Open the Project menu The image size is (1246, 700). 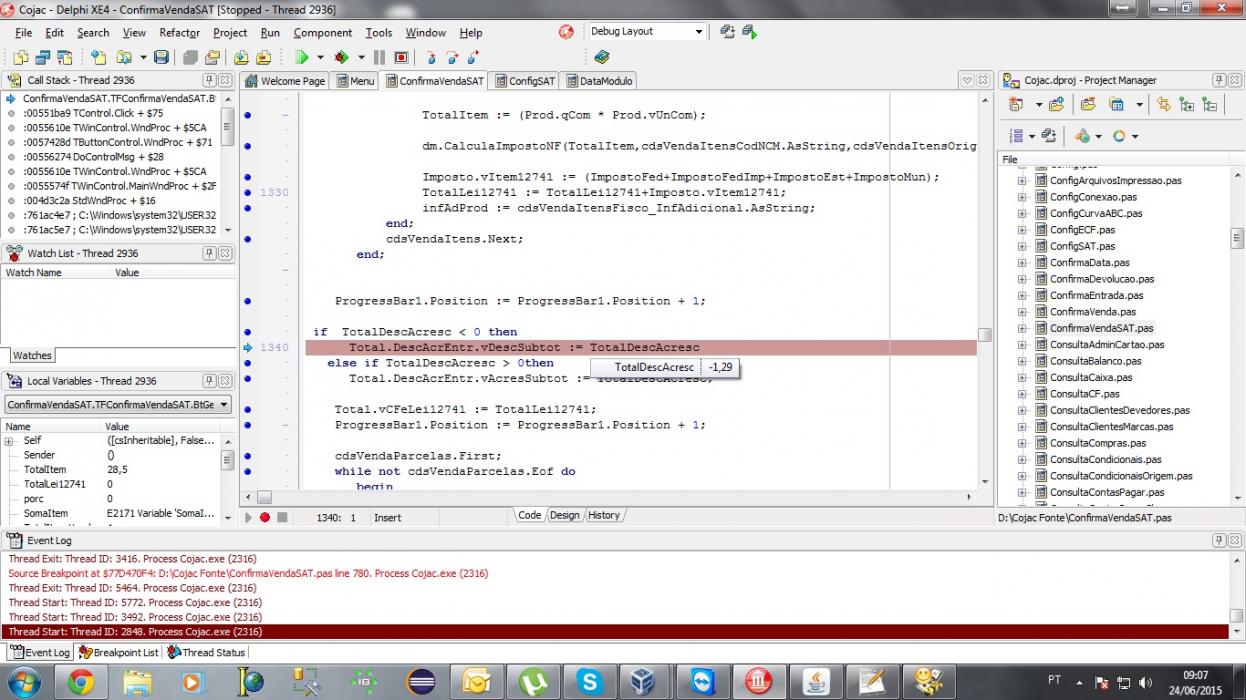(230, 32)
